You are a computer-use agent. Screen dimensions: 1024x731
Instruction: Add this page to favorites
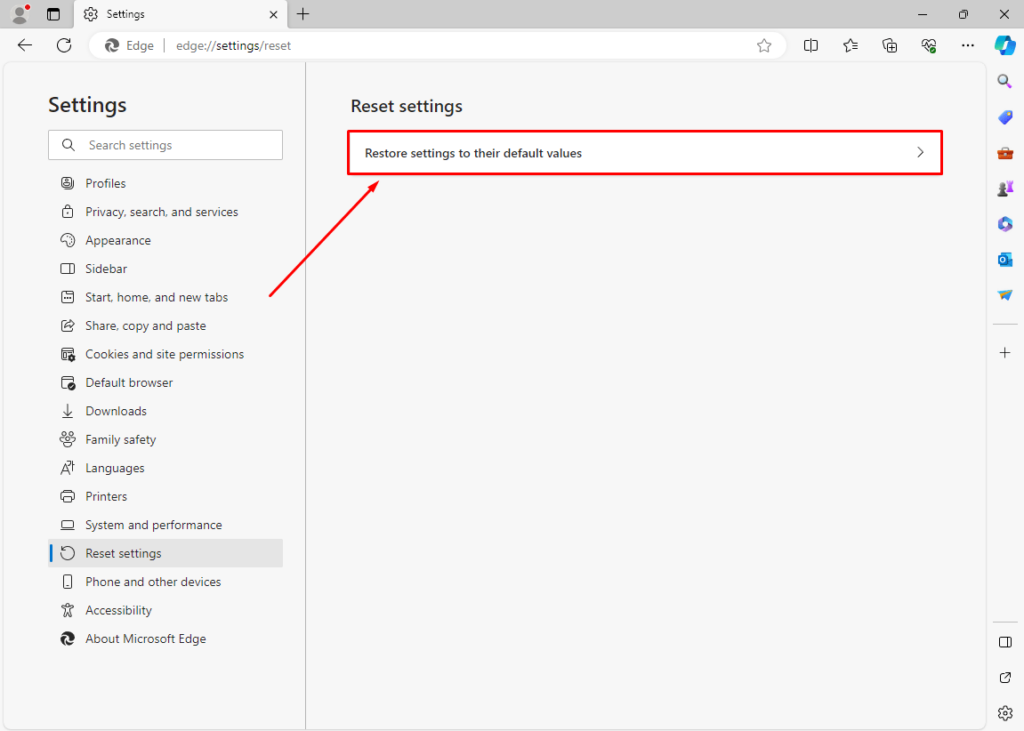pyautogui.click(x=764, y=45)
